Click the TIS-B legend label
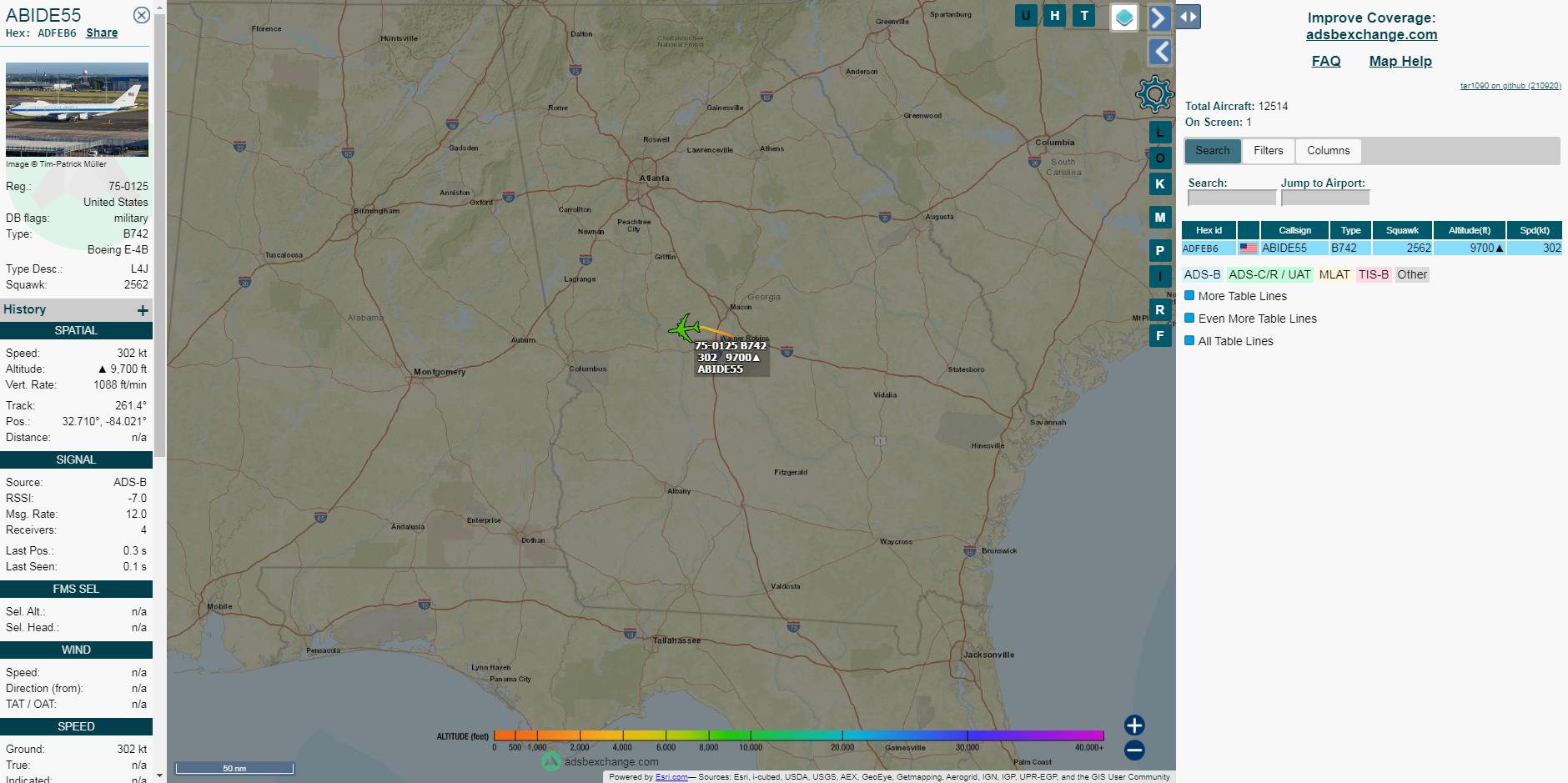Viewport: 1568px width, 783px height. coord(1374,274)
